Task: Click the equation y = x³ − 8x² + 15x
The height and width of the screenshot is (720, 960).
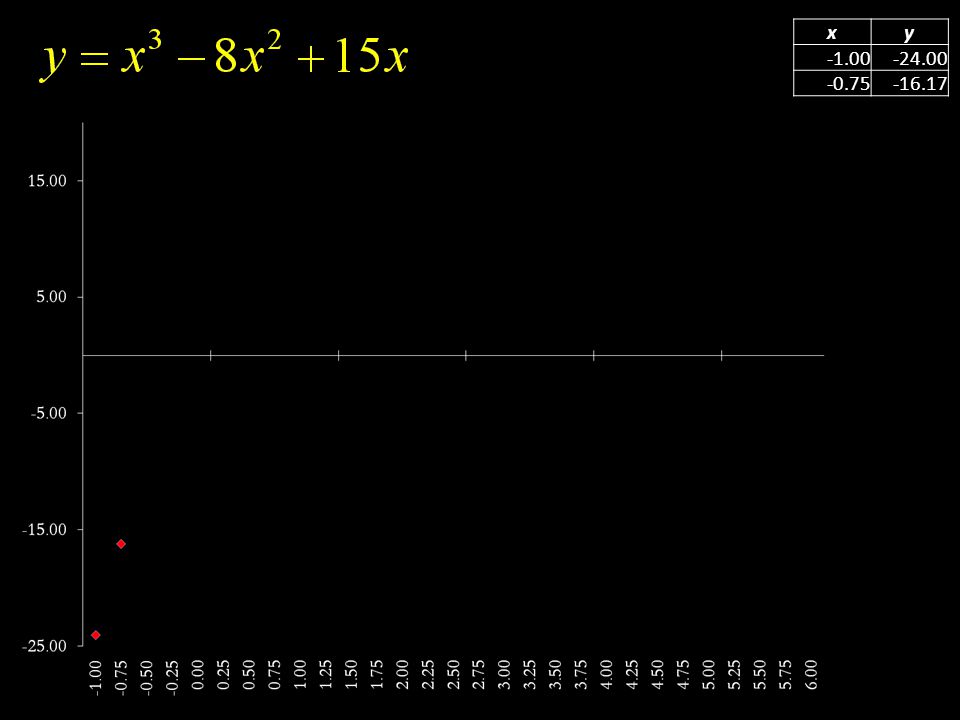Action: [x=225, y=56]
